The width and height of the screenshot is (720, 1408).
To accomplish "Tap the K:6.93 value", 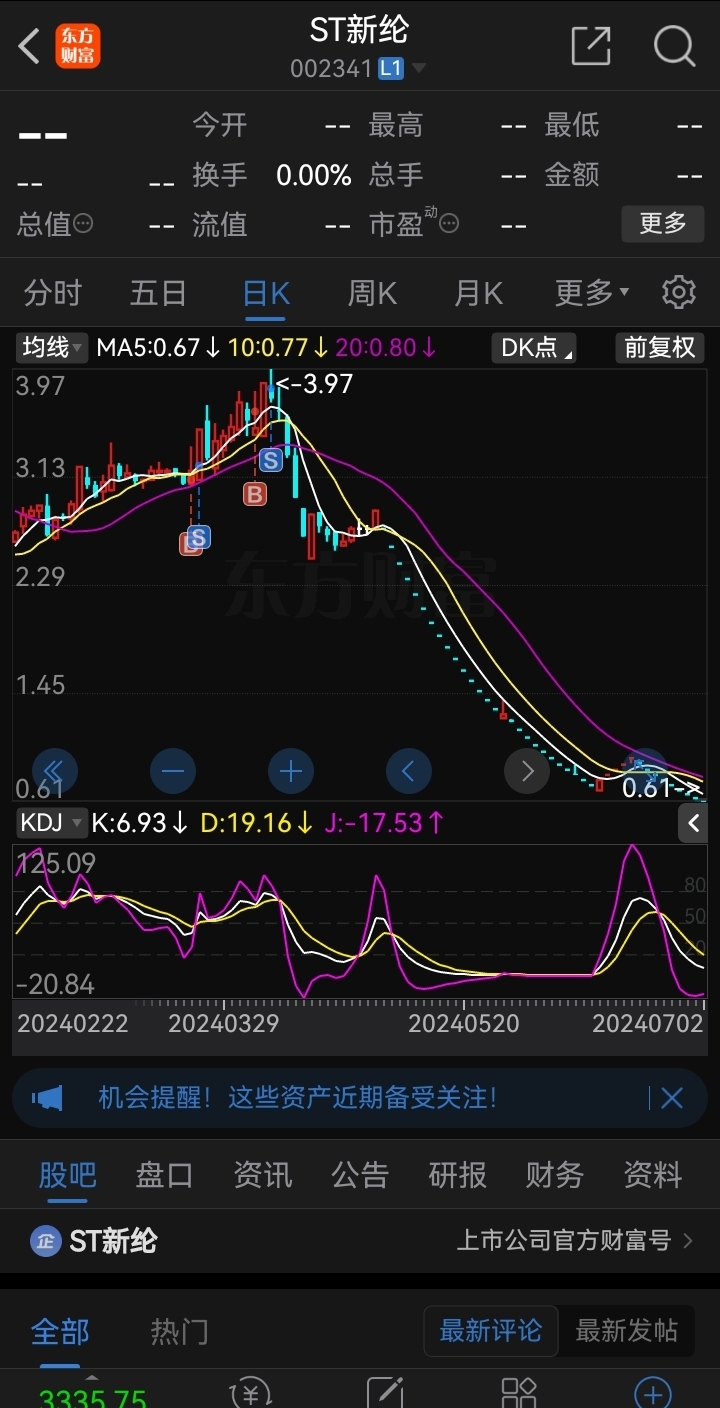I will pos(140,823).
